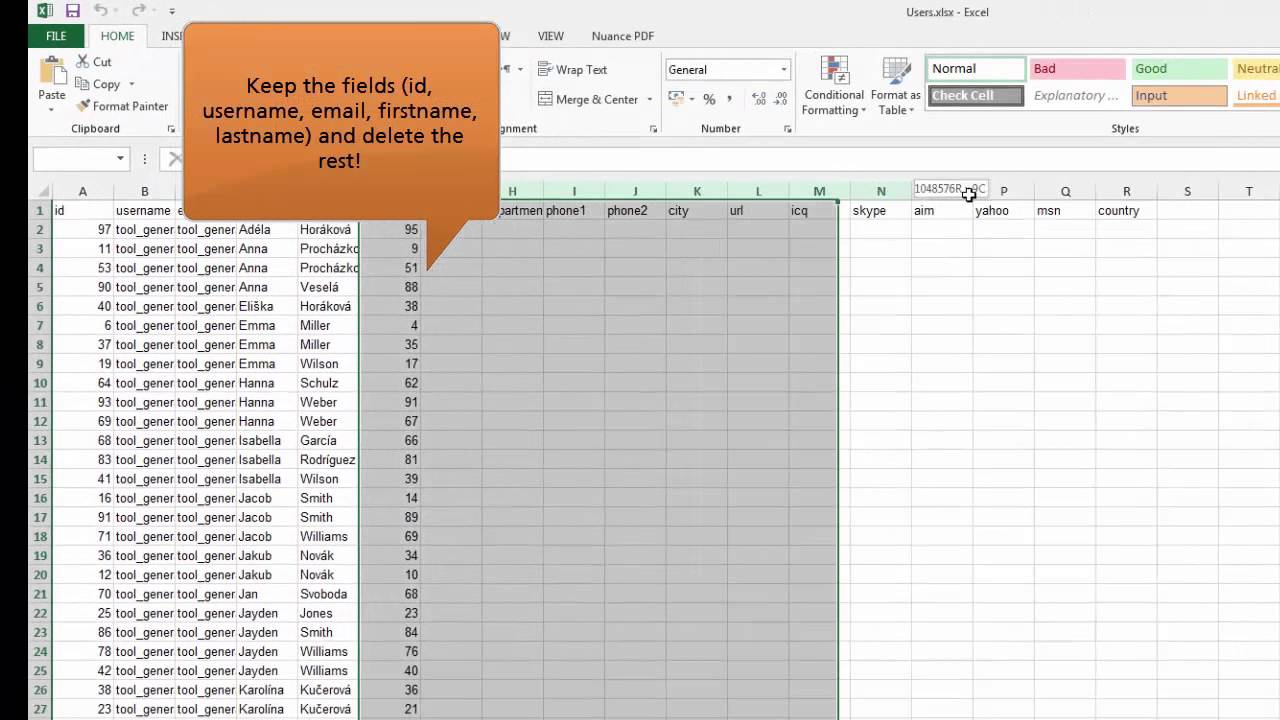Click Decrease Decimal icon

click(x=780, y=99)
